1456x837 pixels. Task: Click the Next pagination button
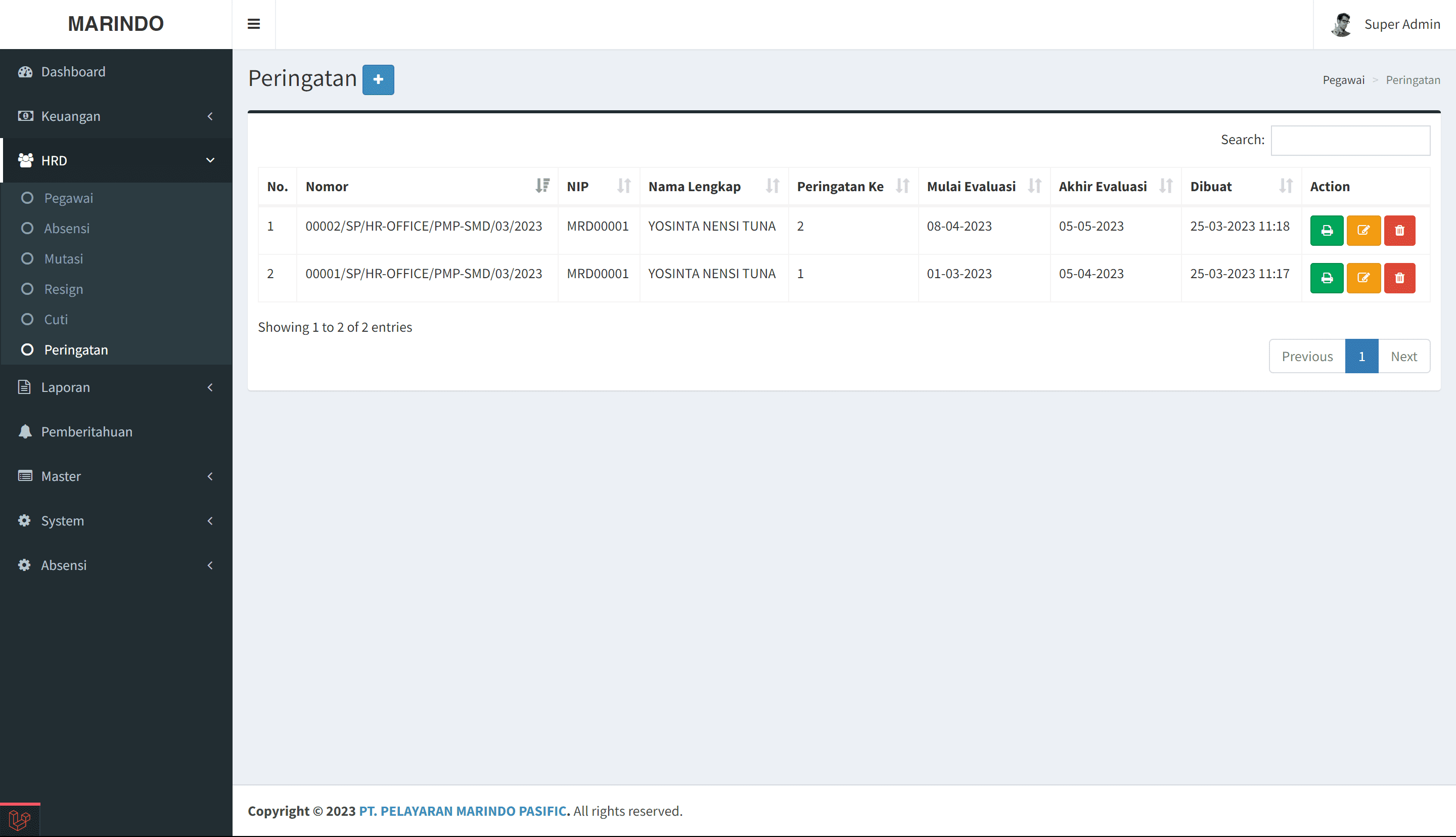point(1403,357)
